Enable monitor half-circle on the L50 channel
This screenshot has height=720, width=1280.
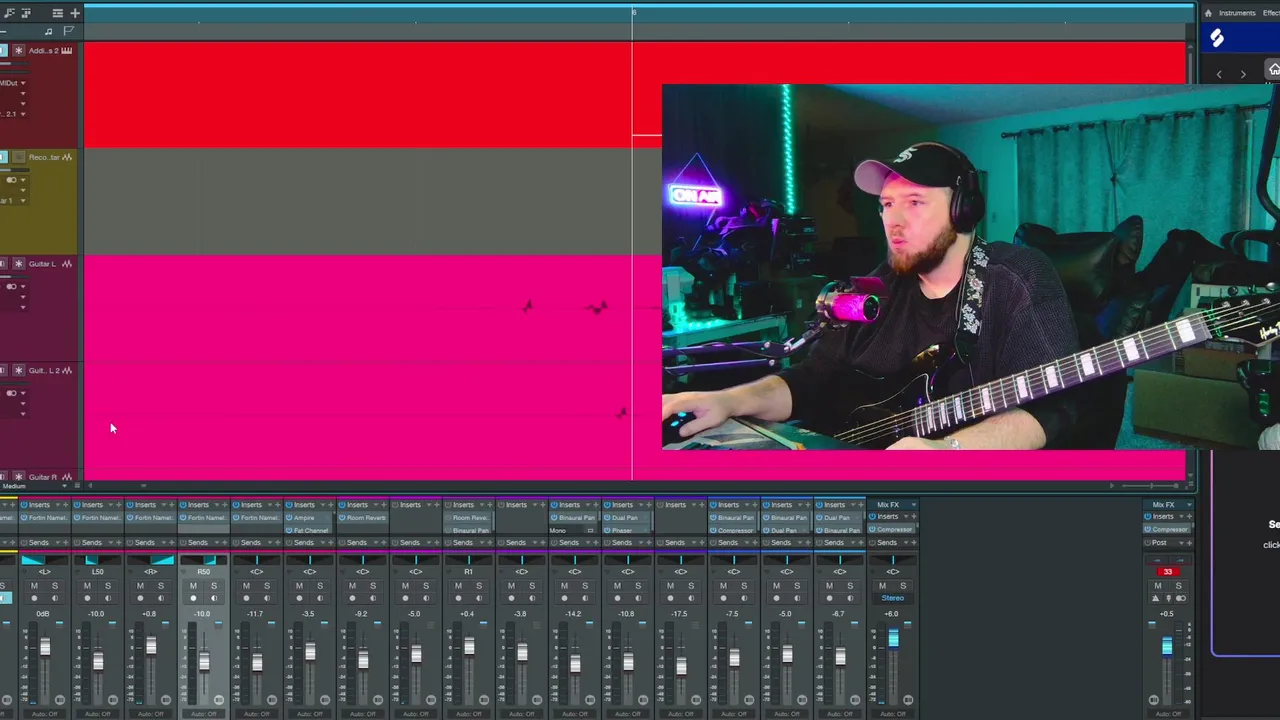click(x=108, y=598)
